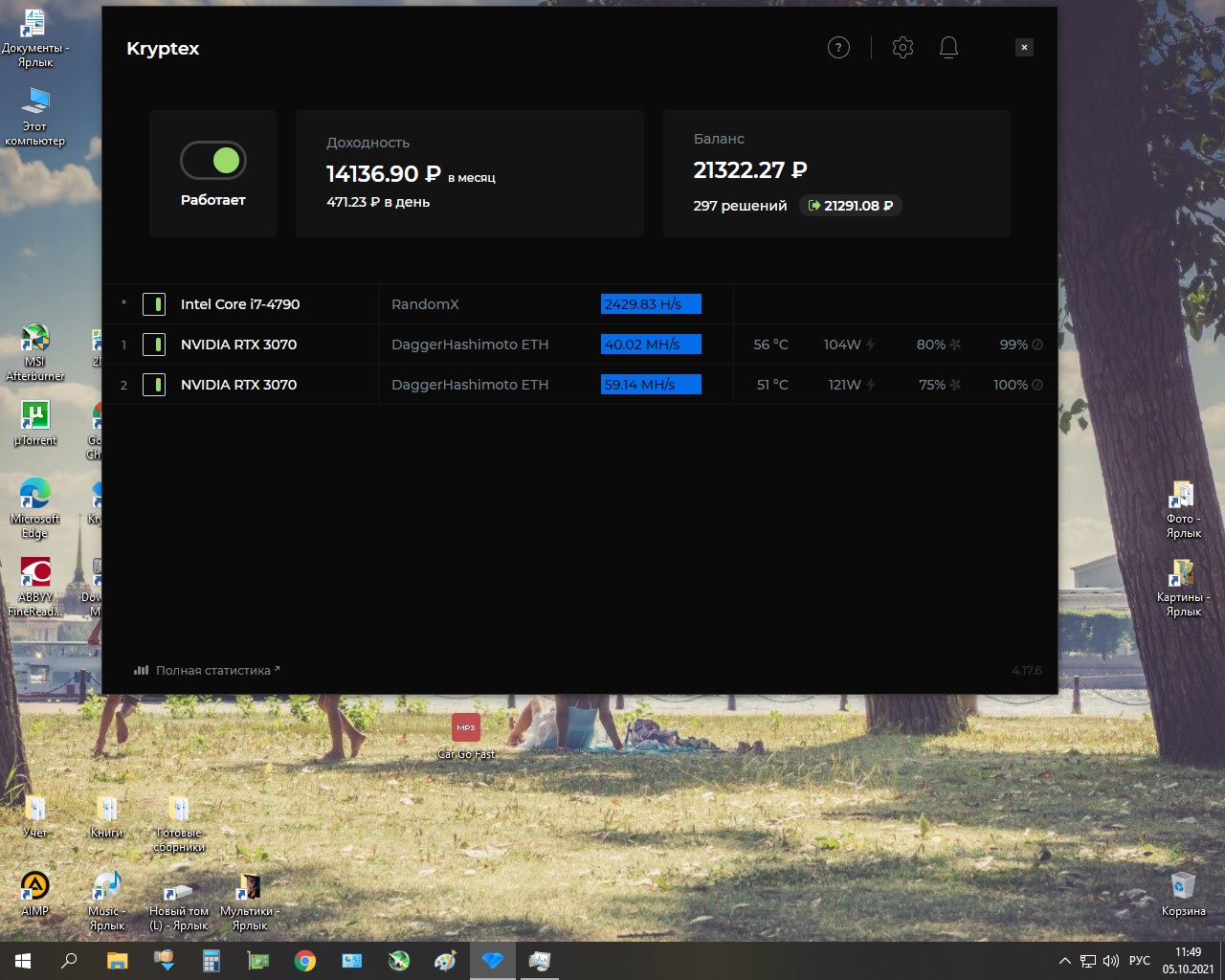
Task: Click the 56 °C temperature reading
Action: pyautogui.click(x=770, y=345)
